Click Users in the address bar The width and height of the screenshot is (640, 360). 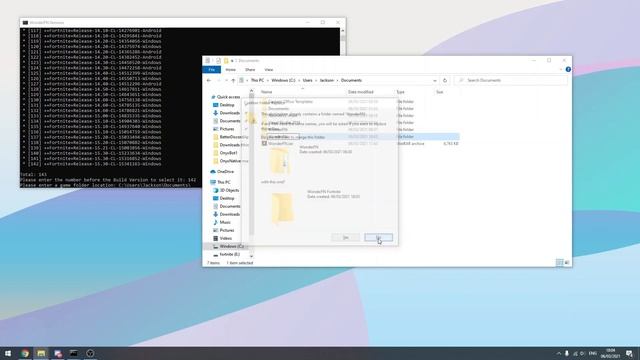307,80
